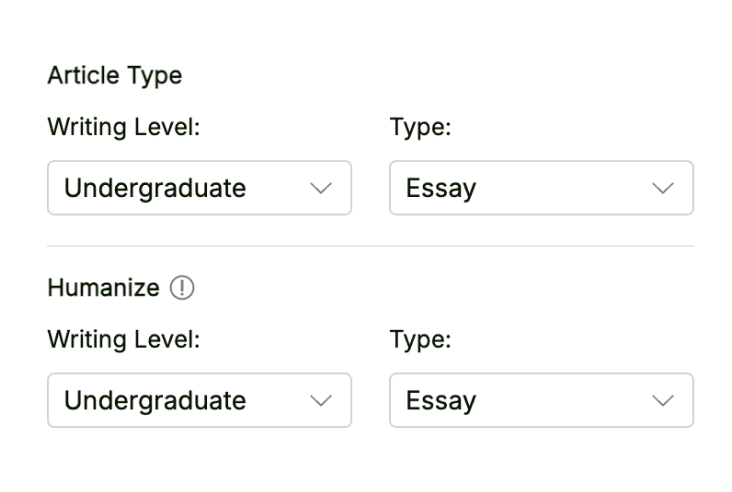Expand the Type dropdown under Humanize

[541, 401]
